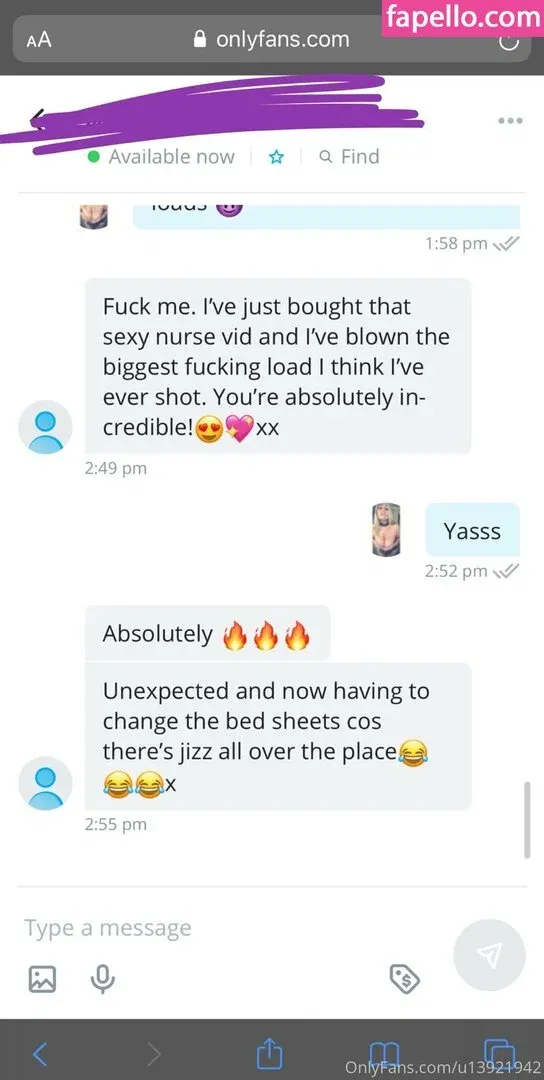Tap the Find search in chat
544x1080 pixels.
[350, 157]
